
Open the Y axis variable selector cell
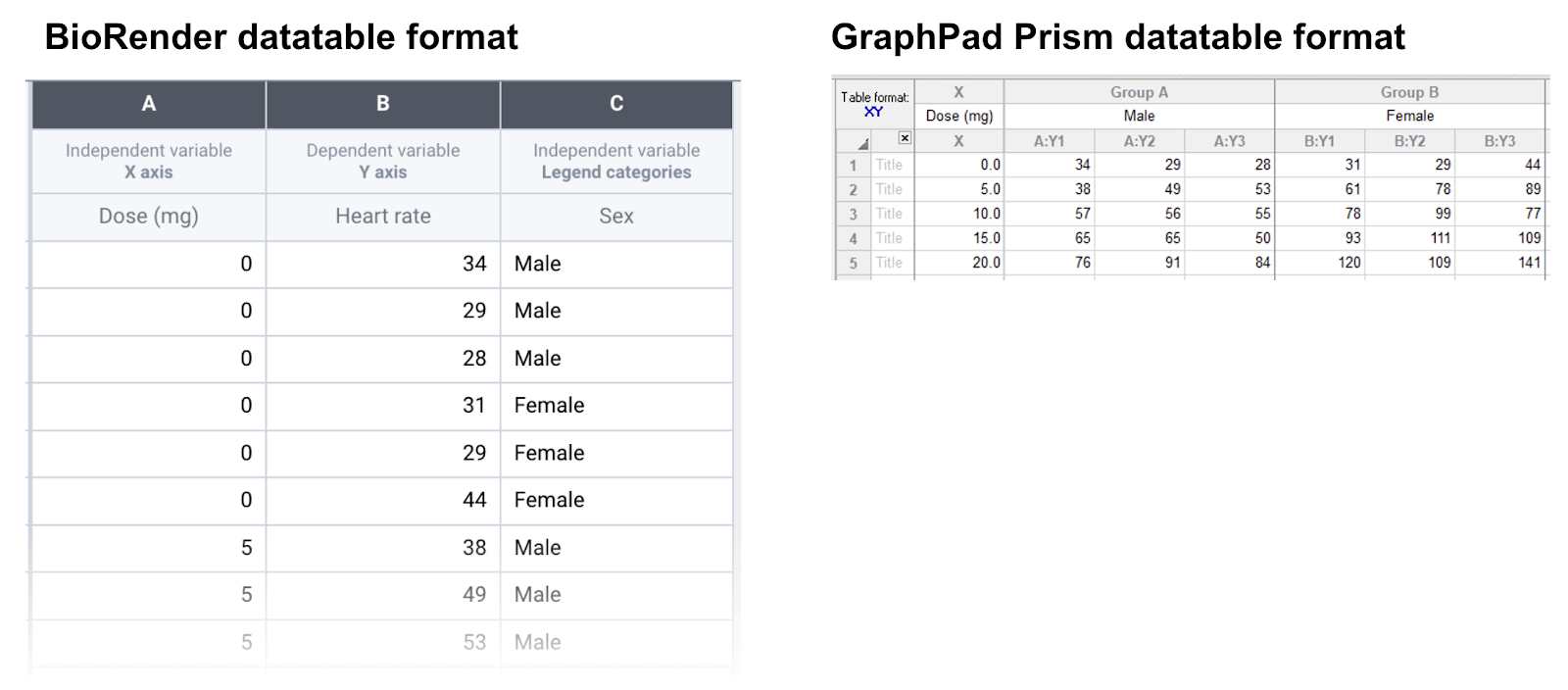(383, 161)
